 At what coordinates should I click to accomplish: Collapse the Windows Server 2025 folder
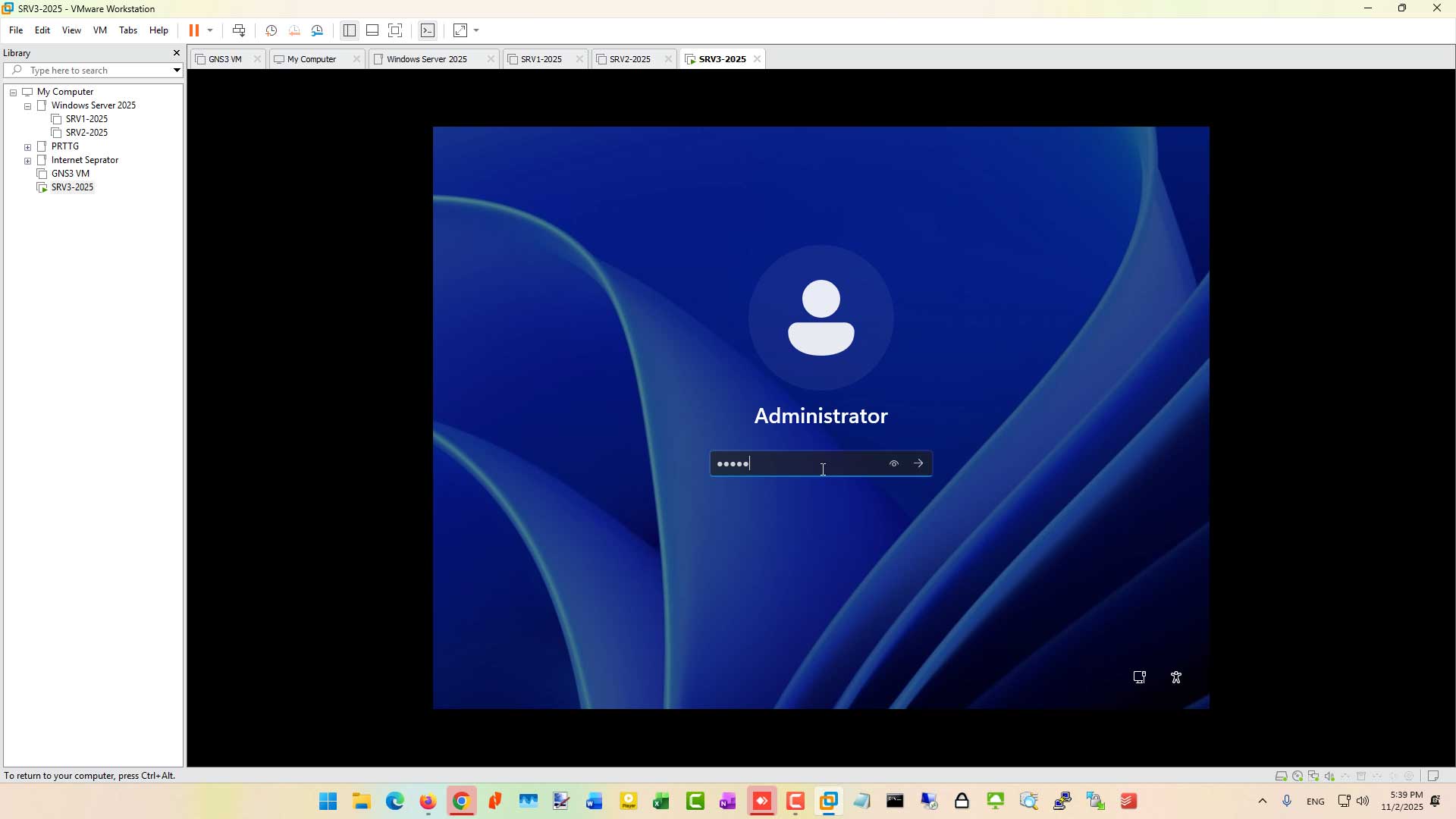(28, 106)
